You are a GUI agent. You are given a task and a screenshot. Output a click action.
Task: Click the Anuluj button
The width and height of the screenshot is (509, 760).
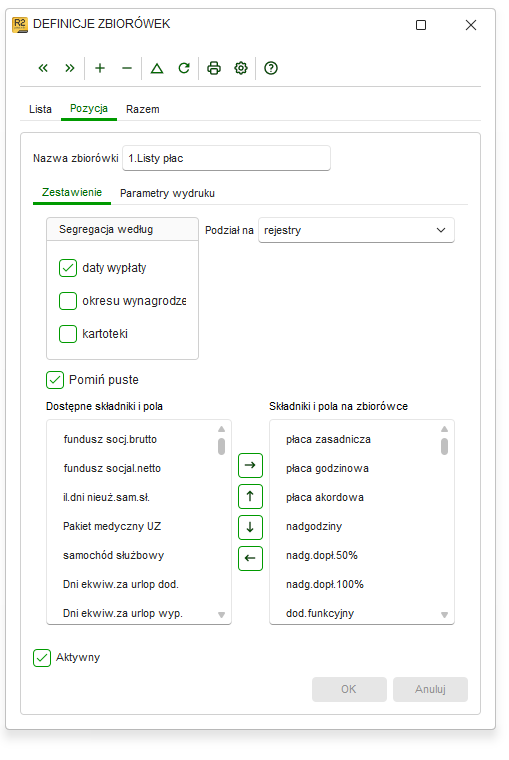click(430, 689)
